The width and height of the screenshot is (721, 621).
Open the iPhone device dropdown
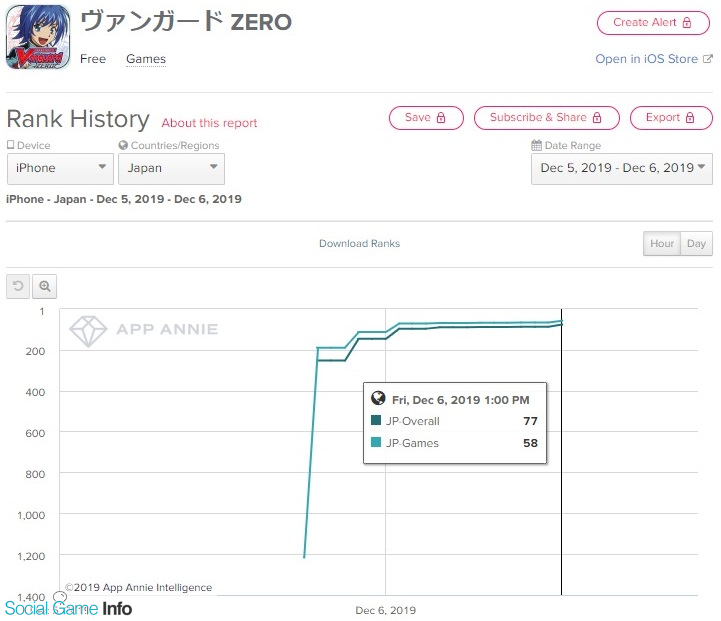(x=60, y=169)
